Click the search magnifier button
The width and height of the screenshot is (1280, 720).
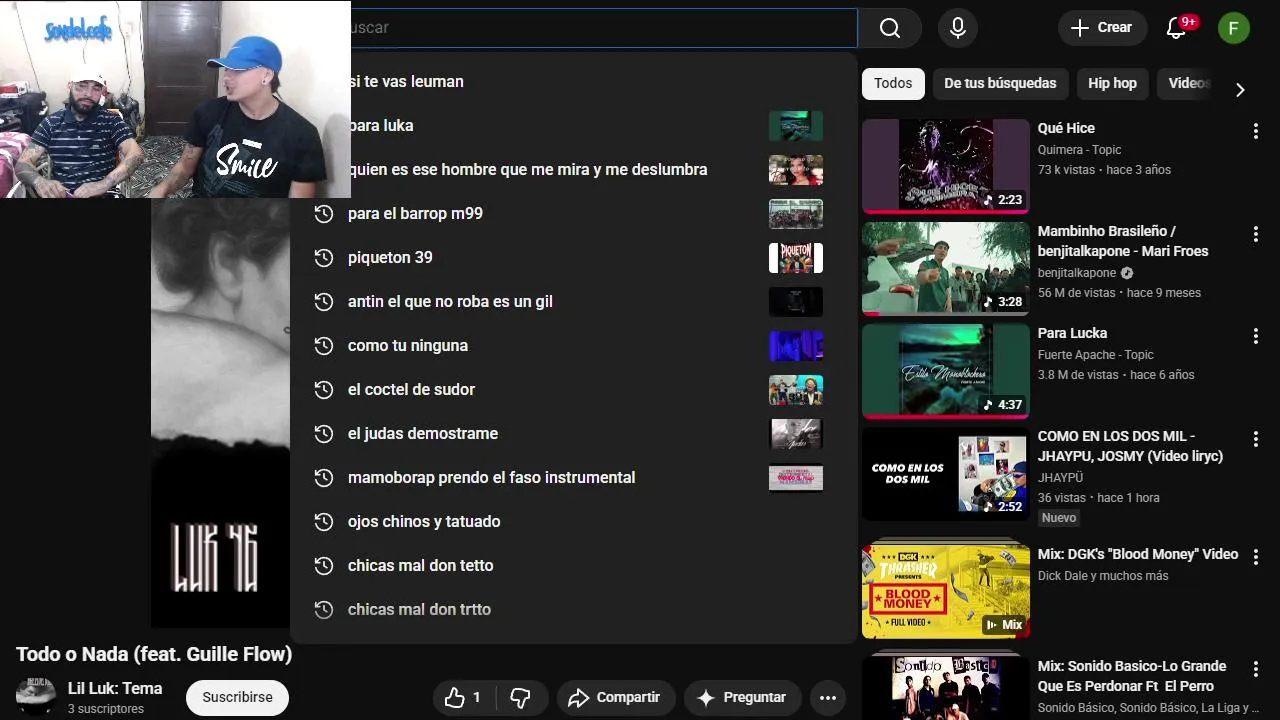[889, 28]
